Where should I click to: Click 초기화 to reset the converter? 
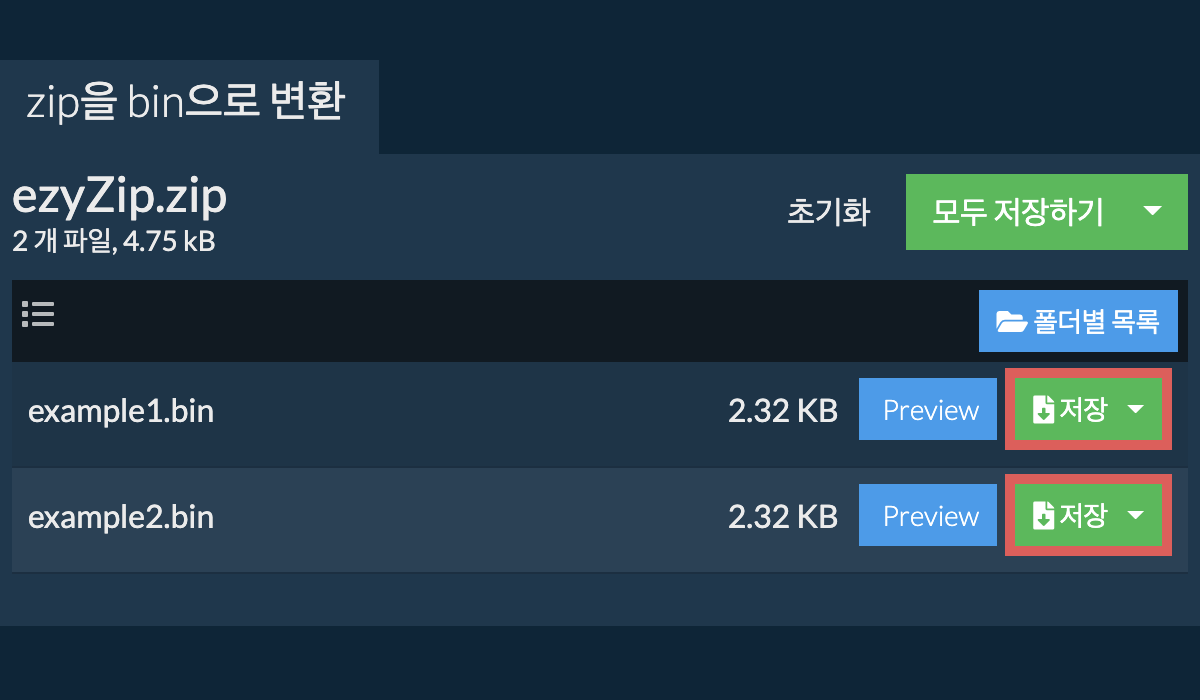(829, 212)
